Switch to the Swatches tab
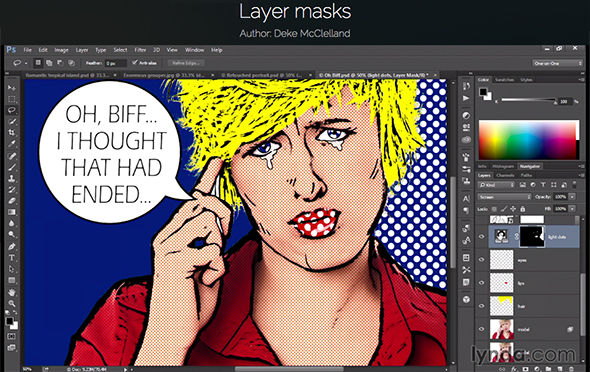The width and height of the screenshot is (590, 372). tap(504, 80)
